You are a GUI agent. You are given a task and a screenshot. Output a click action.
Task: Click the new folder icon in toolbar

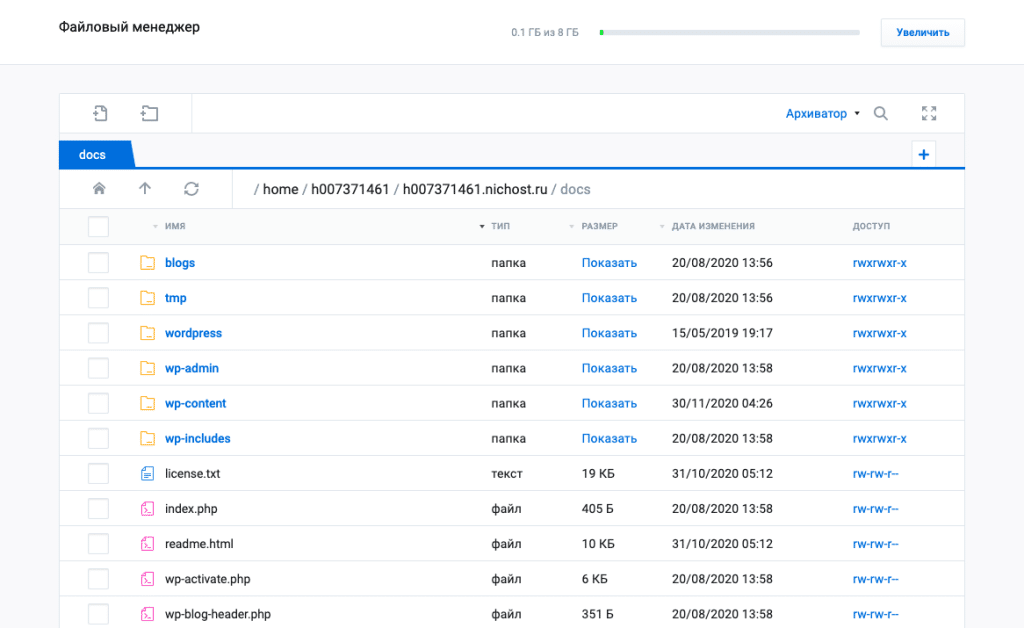click(150, 114)
